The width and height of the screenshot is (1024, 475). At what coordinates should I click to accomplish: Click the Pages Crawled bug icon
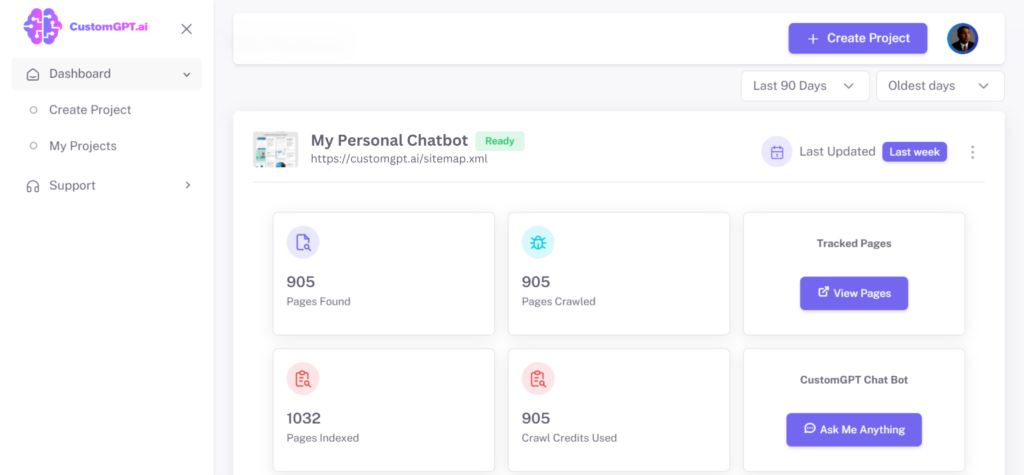[538, 242]
